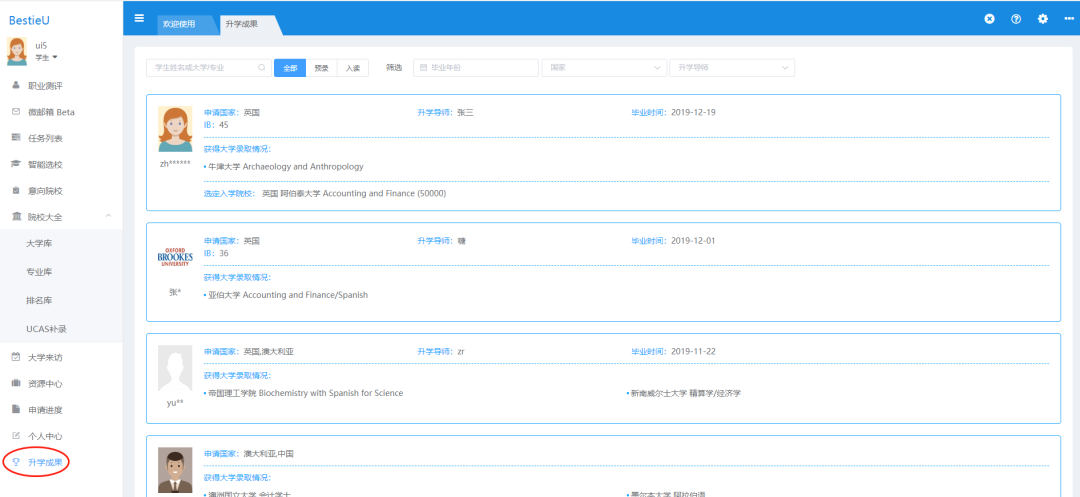Select the 预录 filter option

pyautogui.click(x=321, y=68)
